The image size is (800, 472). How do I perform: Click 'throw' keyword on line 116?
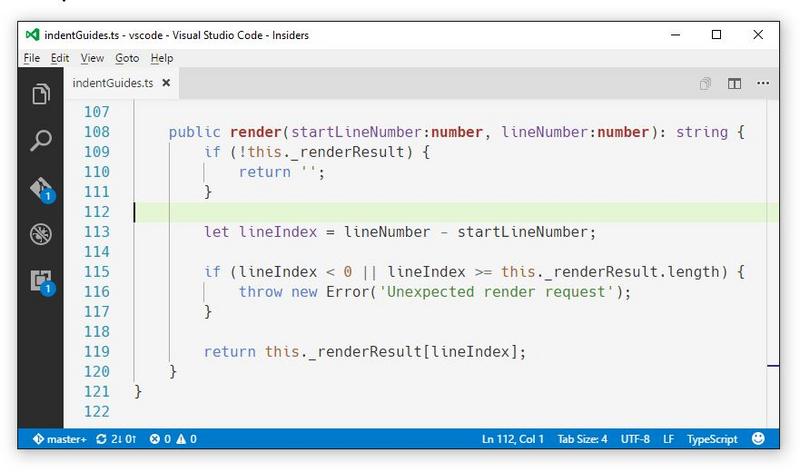260,292
